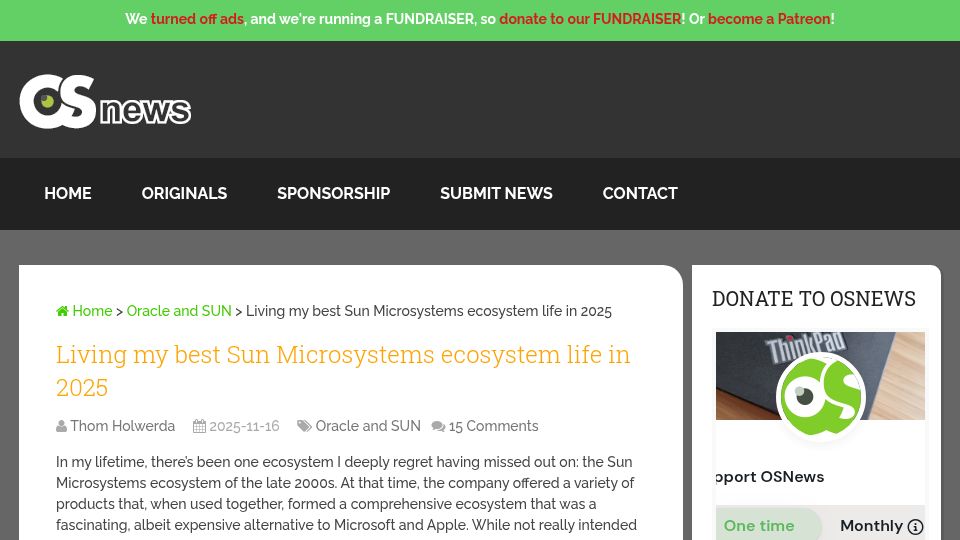The width and height of the screenshot is (960, 540).
Task: Click the calendar date icon
Action: pos(199,426)
